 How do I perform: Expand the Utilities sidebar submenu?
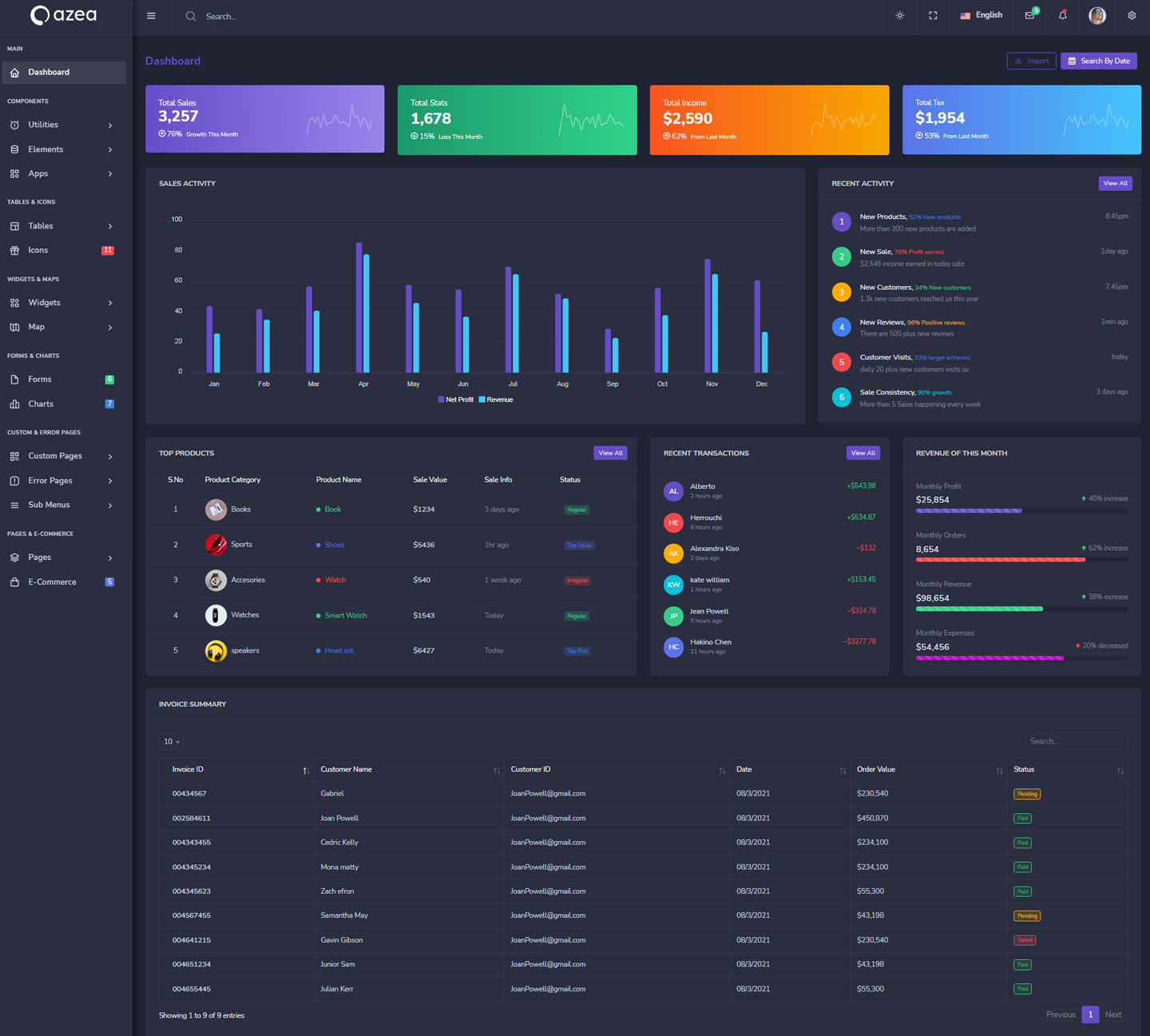pyautogui.click(x=62, y=125)
